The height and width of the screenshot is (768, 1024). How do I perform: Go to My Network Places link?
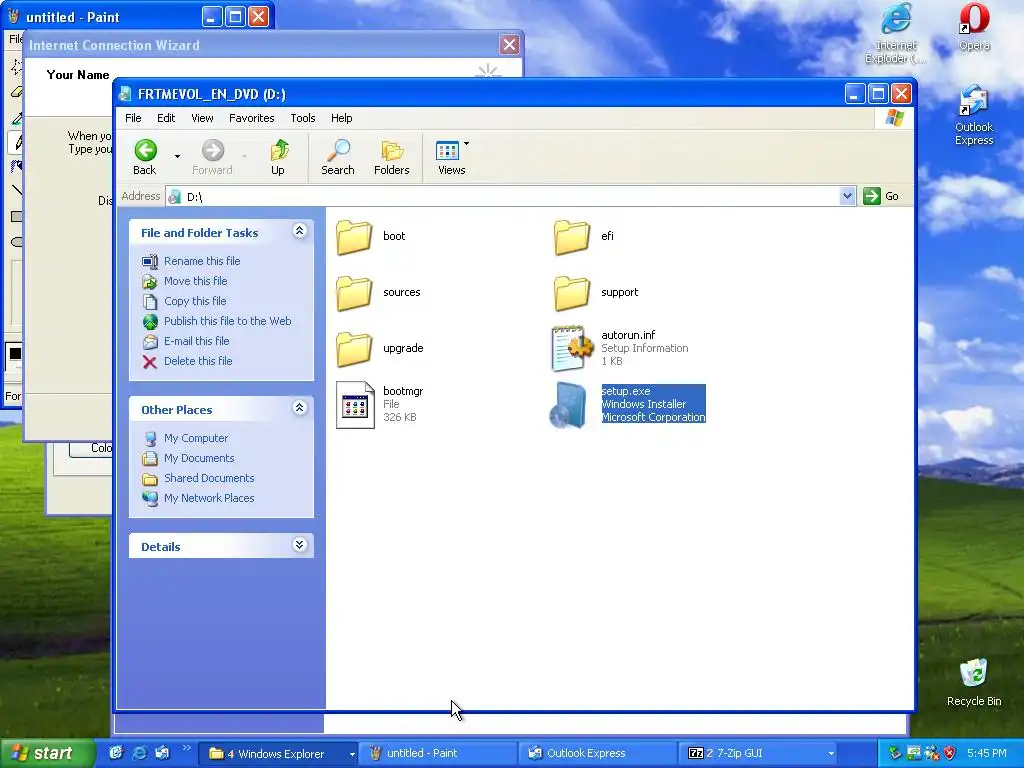tap(209, 498)
